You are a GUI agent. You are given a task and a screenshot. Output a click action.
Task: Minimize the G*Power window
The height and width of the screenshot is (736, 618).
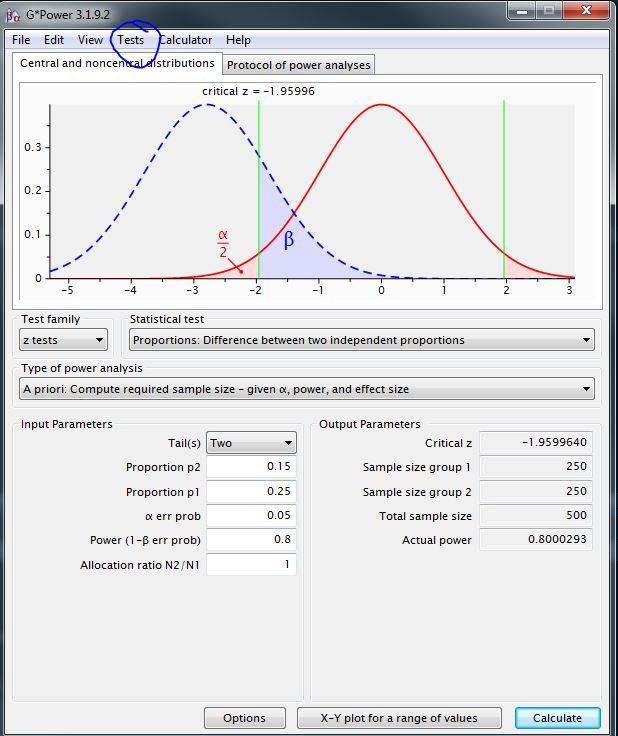click(x=521, y=11)
